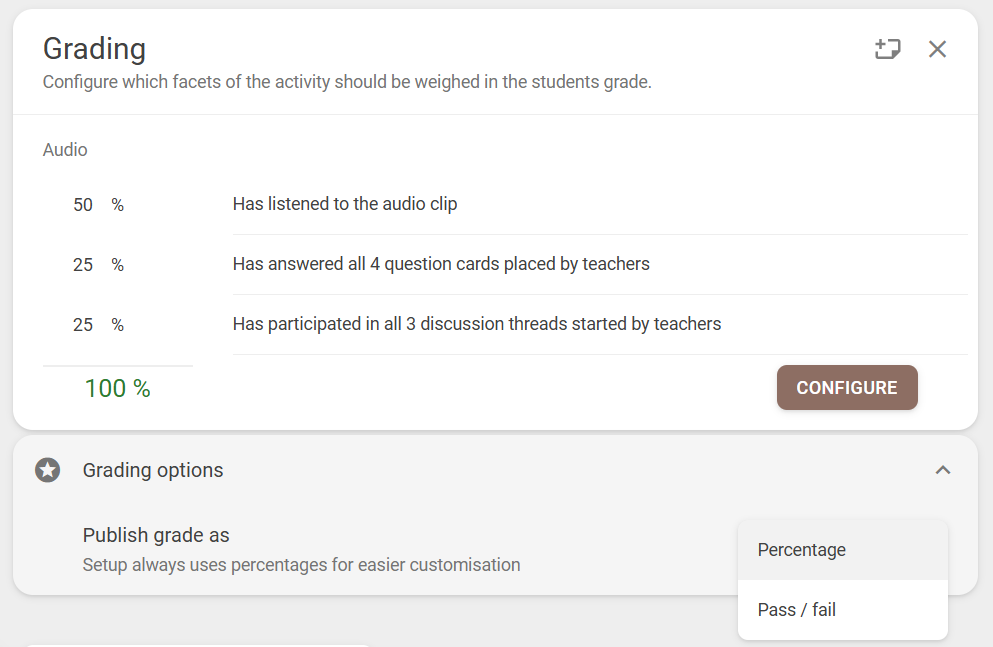Choose the Pass / fail option

tap(797, 610)
